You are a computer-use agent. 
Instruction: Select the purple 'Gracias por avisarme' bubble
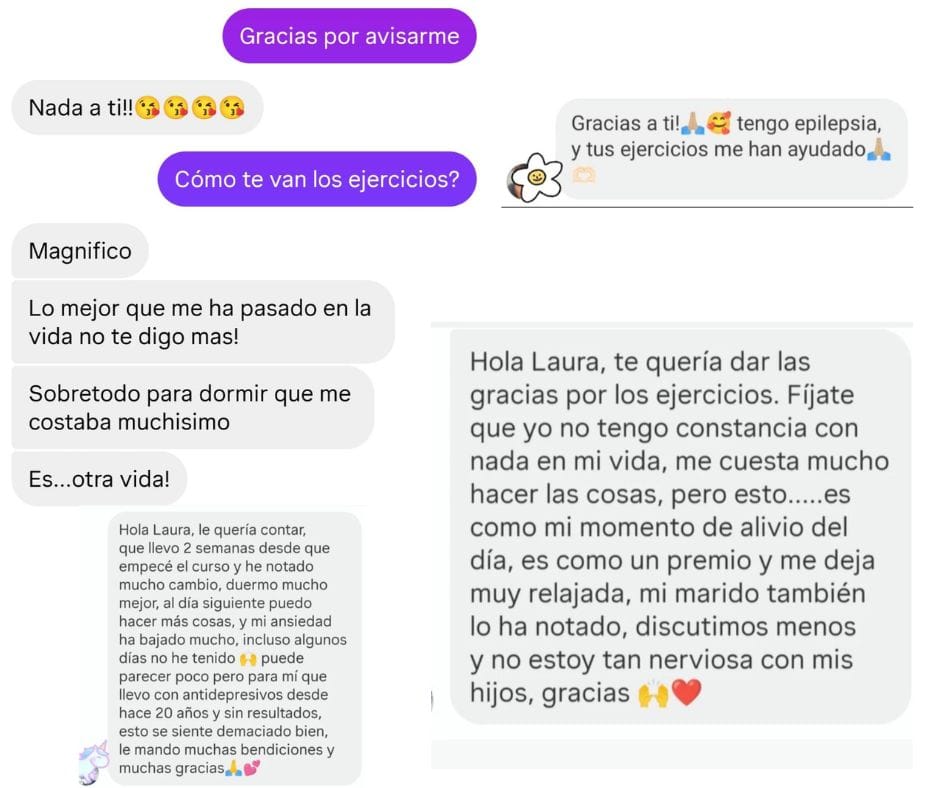pos(350,36)
